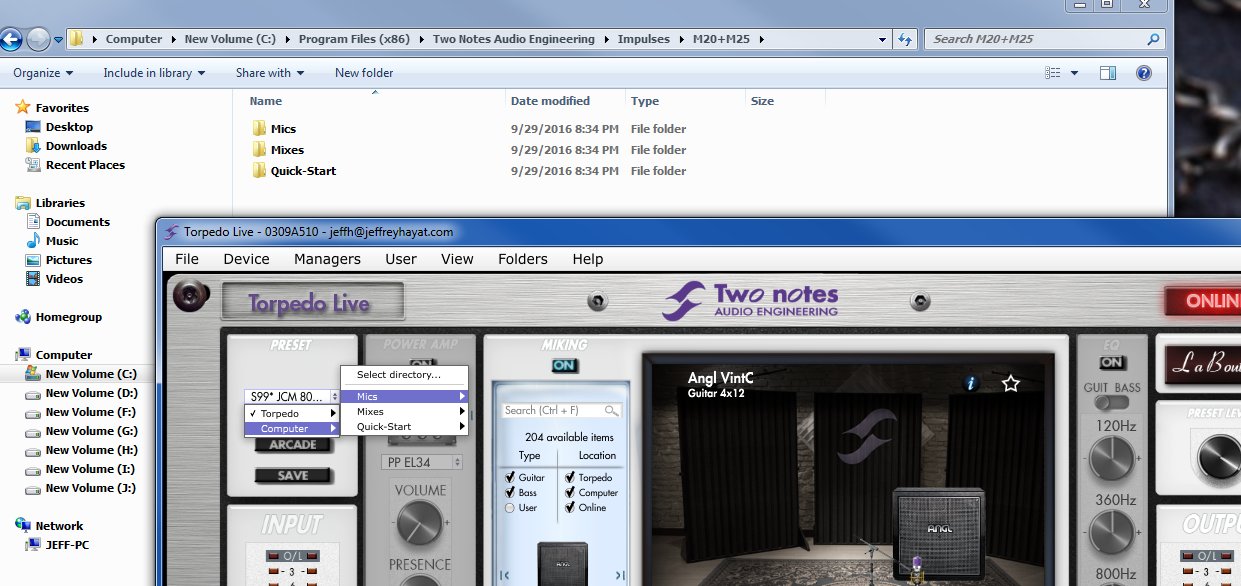Click the magnifier icon in cabinet search
The height and width of the screenshot is (586, 1241).
tap(612, 411)
